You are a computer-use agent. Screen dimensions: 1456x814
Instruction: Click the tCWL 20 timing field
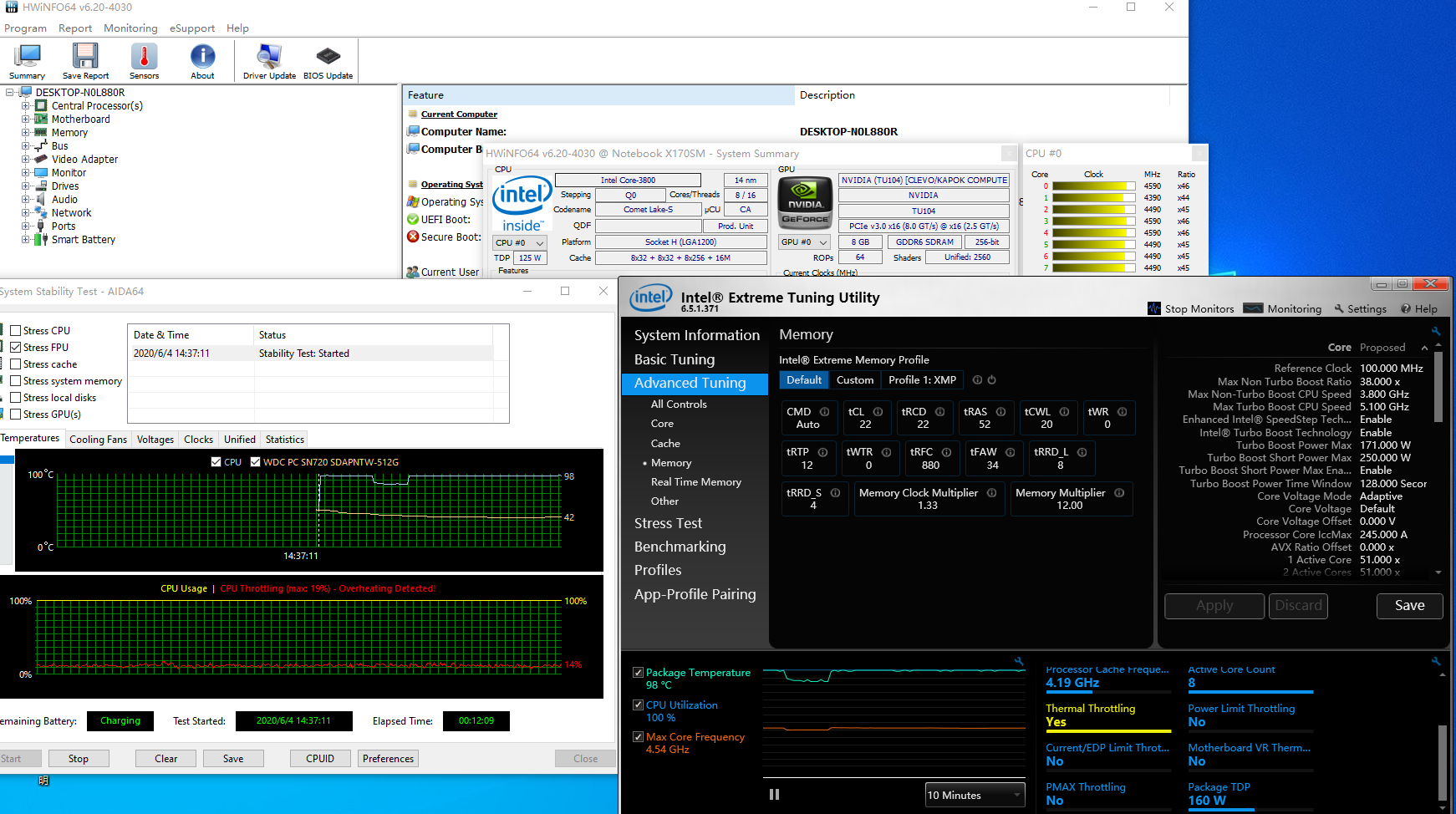coord(1046,418)
